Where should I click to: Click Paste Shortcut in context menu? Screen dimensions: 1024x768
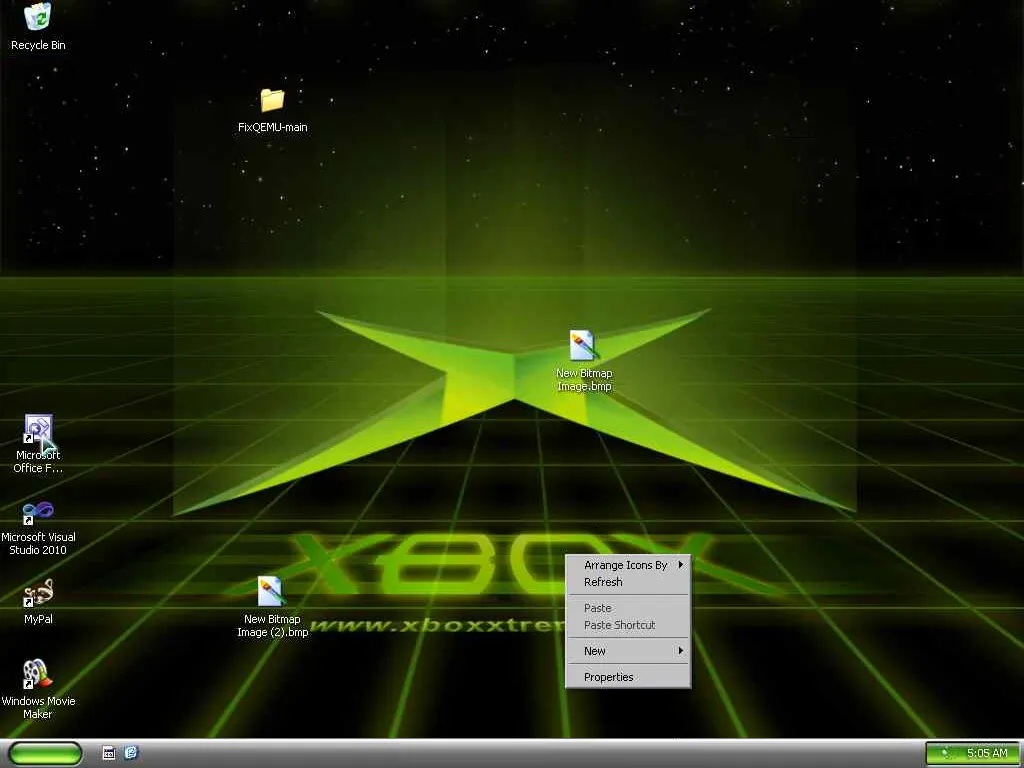click(x=628, y=625)
